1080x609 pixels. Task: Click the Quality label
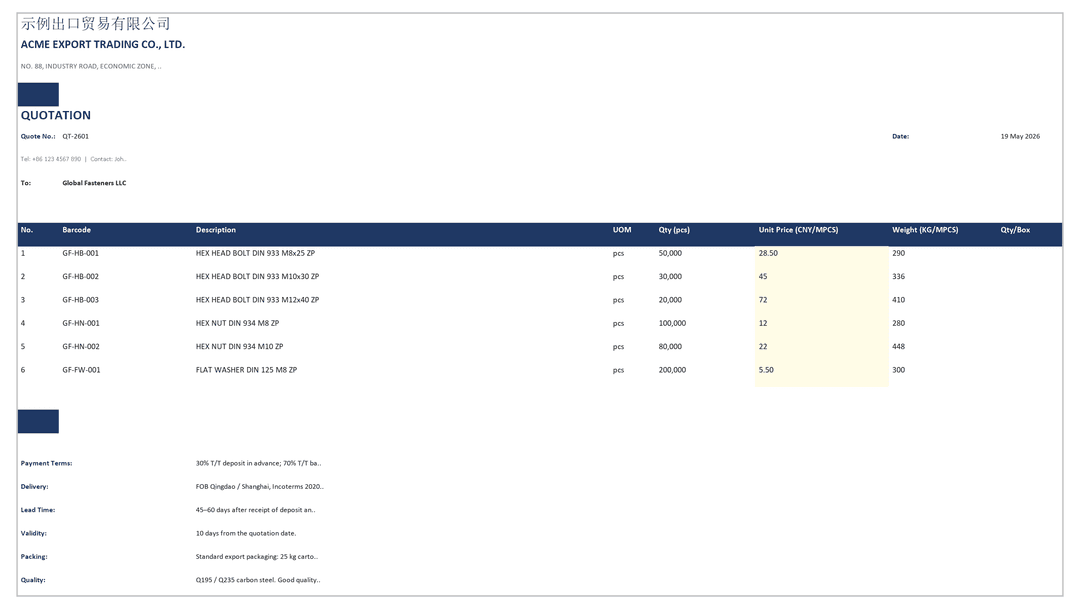(33, 580)
